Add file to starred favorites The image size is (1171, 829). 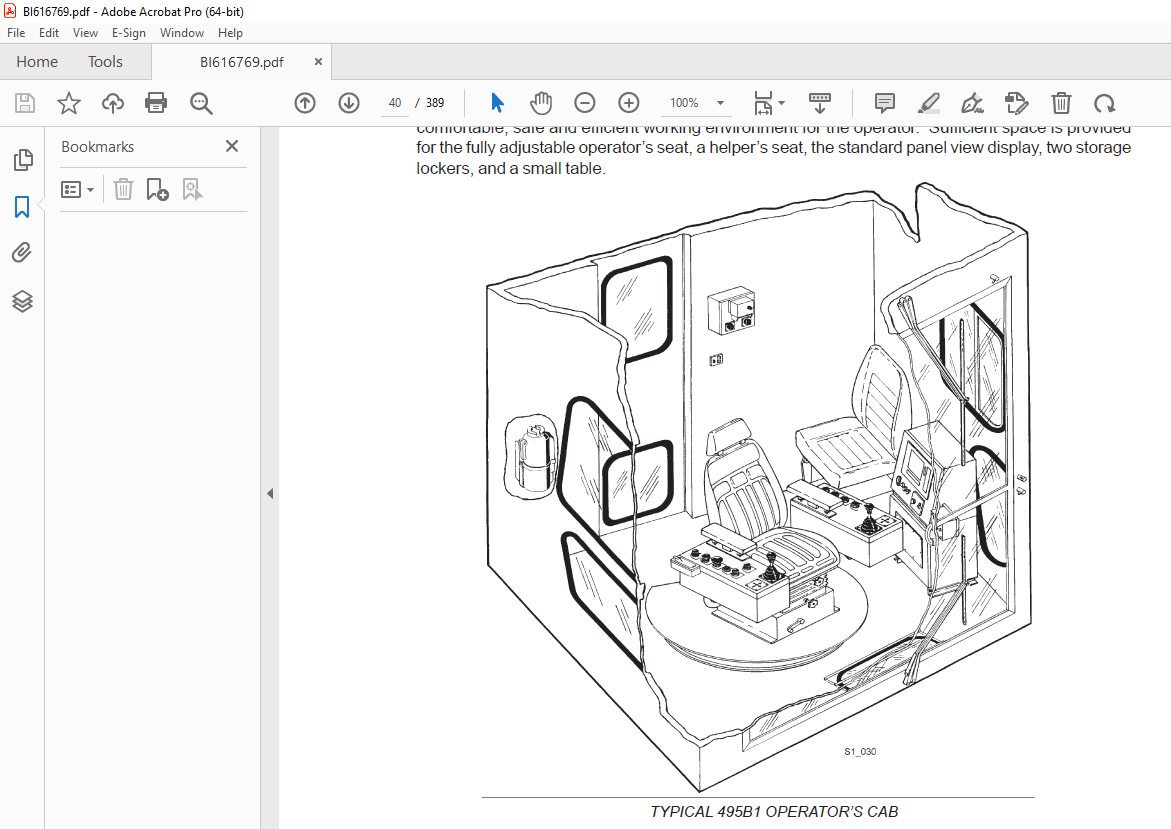click(x=69, y=103)
